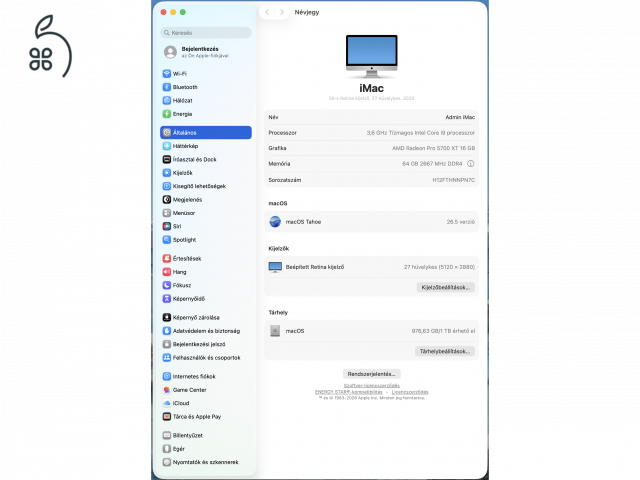Click the iMac computer image
The image size is (640, 480).
tap(371, 56)
